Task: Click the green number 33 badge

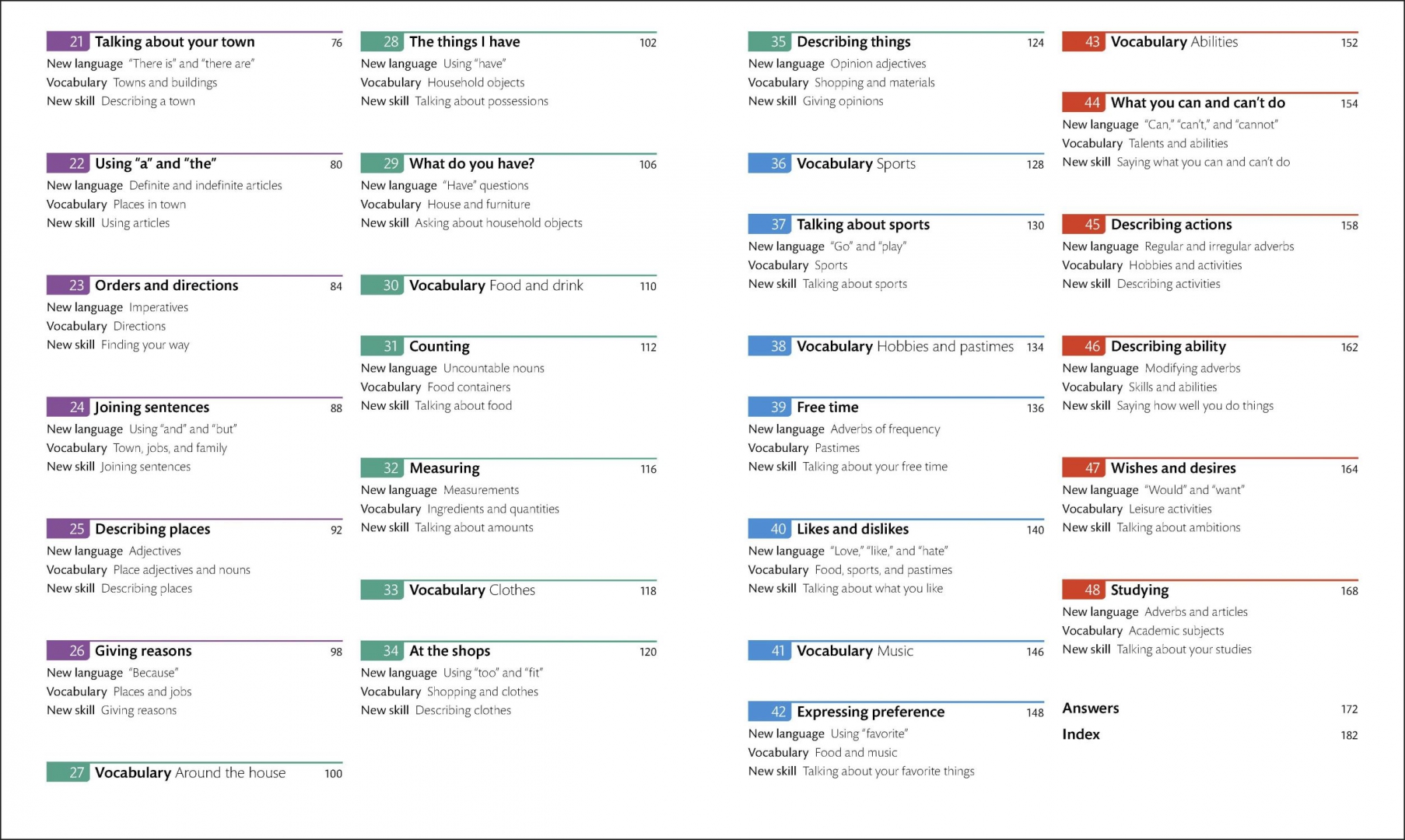Action: [391, 590]
